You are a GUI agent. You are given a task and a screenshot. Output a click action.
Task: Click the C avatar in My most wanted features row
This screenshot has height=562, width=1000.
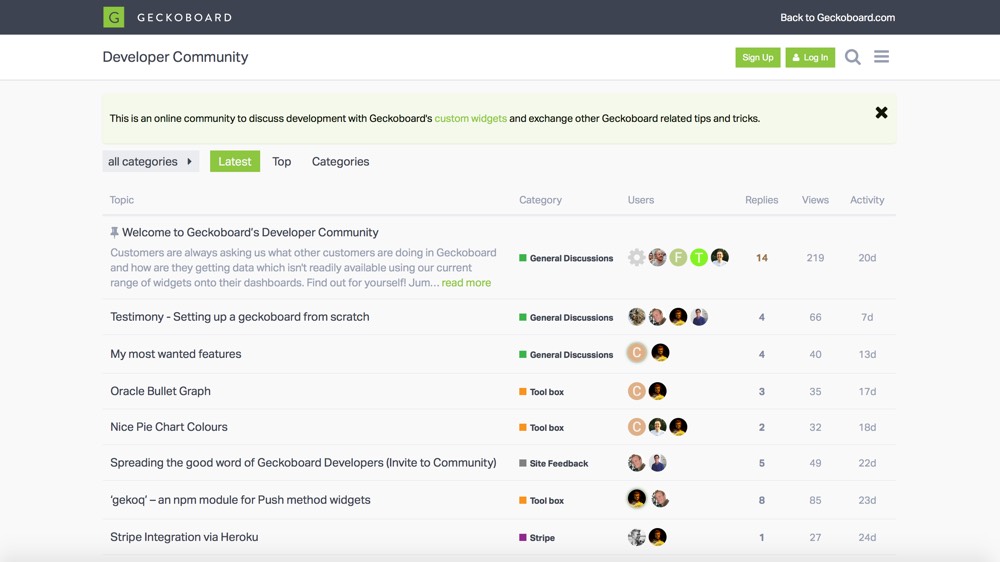(x=636, y=352)
